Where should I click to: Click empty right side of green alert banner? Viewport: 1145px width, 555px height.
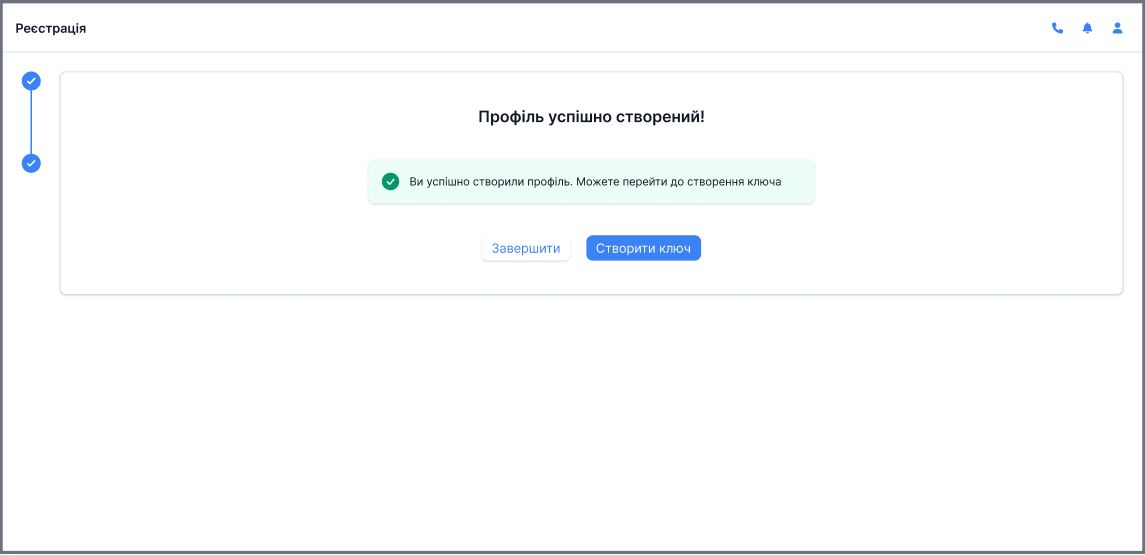(x=798, y=182)
